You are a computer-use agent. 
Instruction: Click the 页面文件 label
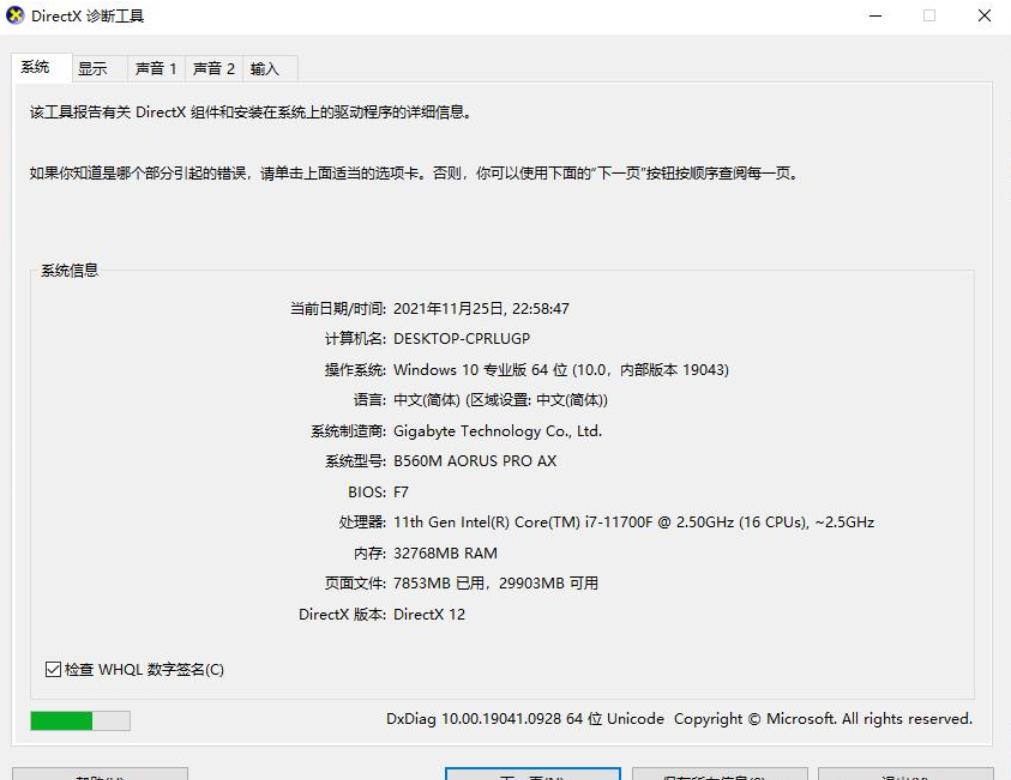355,583
